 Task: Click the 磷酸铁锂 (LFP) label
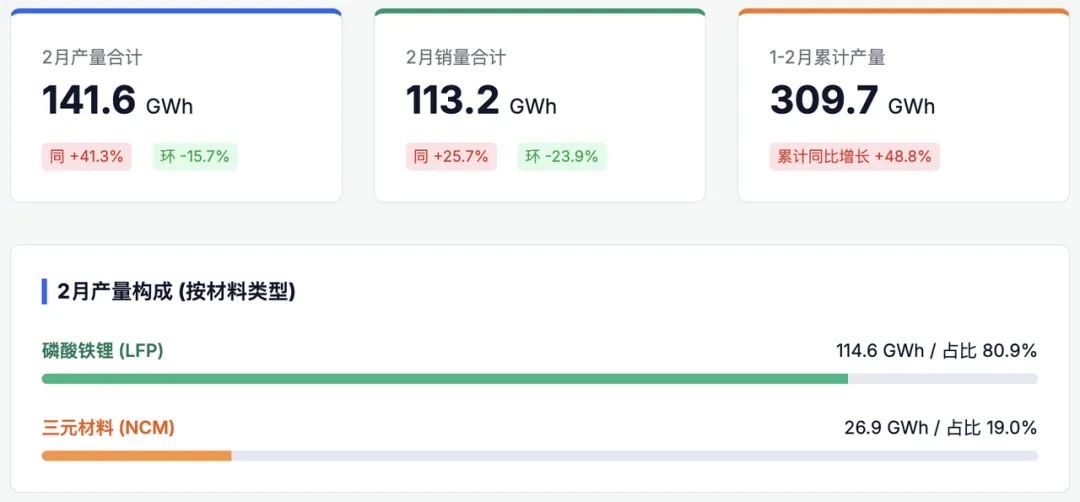coord(102,351)
